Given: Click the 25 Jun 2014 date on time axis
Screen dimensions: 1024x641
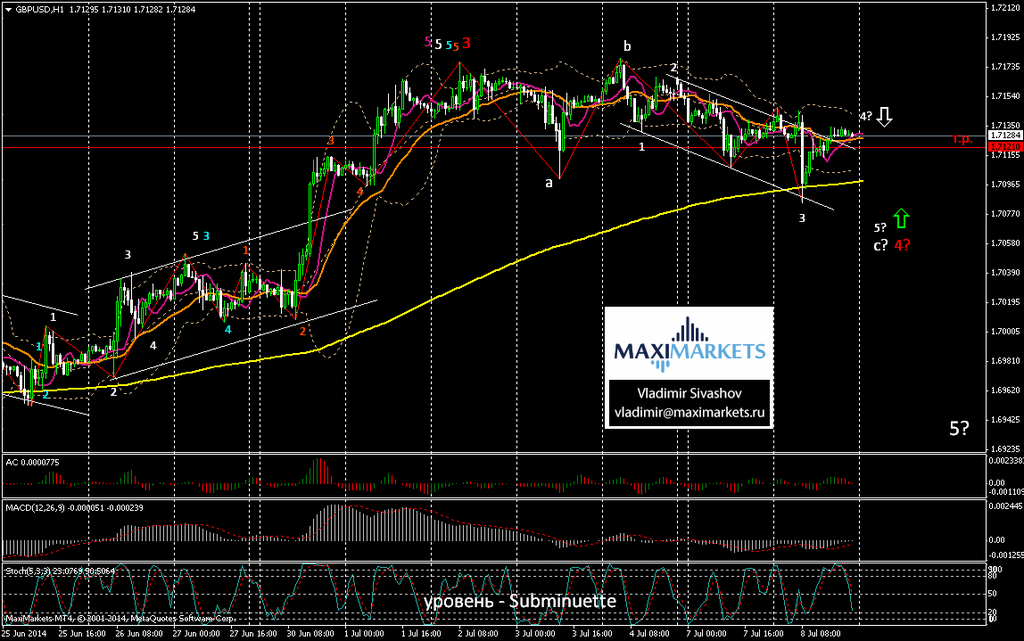Looking at the screenshot, I should tap(22, 633).
